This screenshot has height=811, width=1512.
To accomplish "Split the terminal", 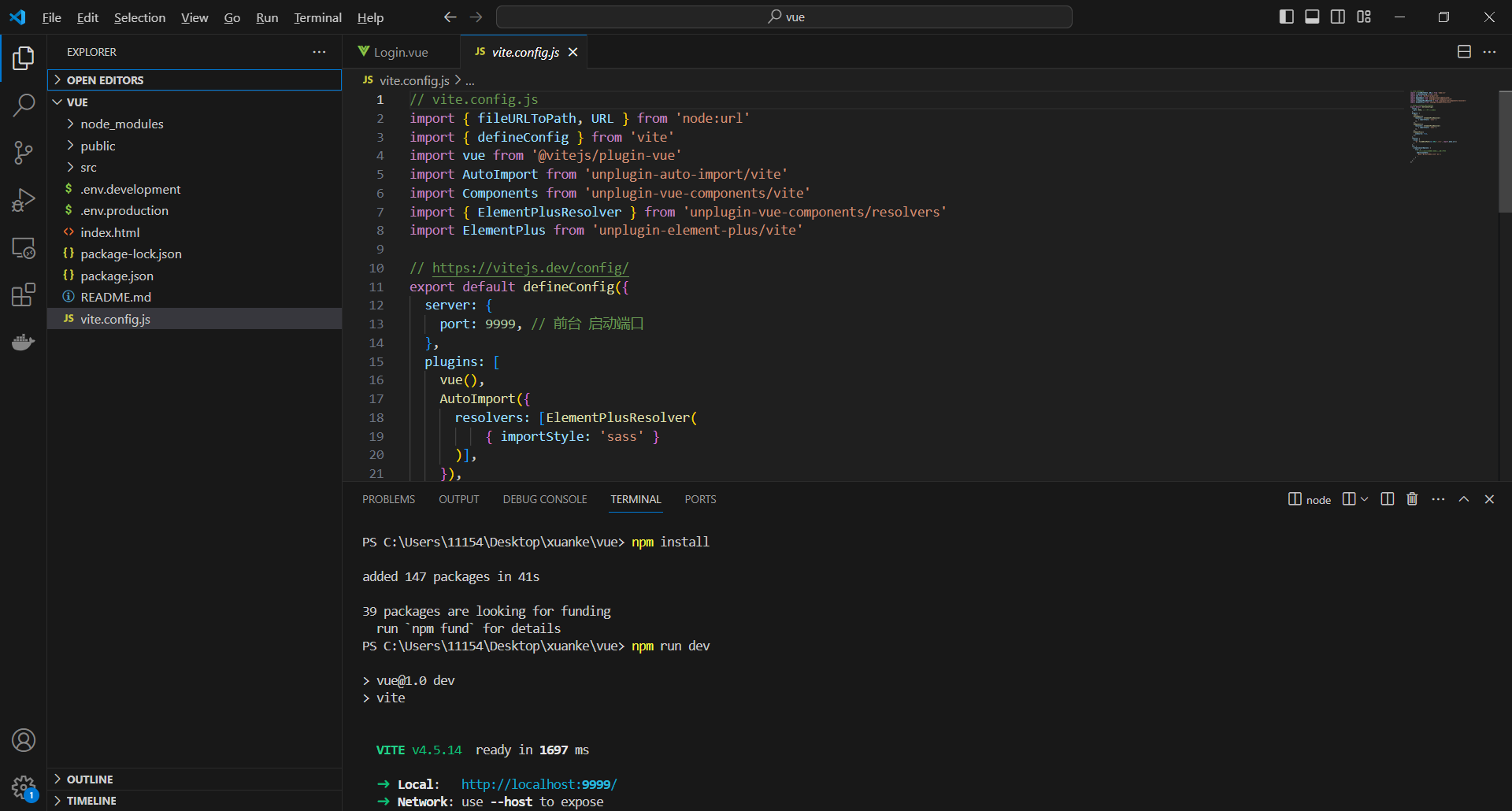I will (x=1387, y=499).
